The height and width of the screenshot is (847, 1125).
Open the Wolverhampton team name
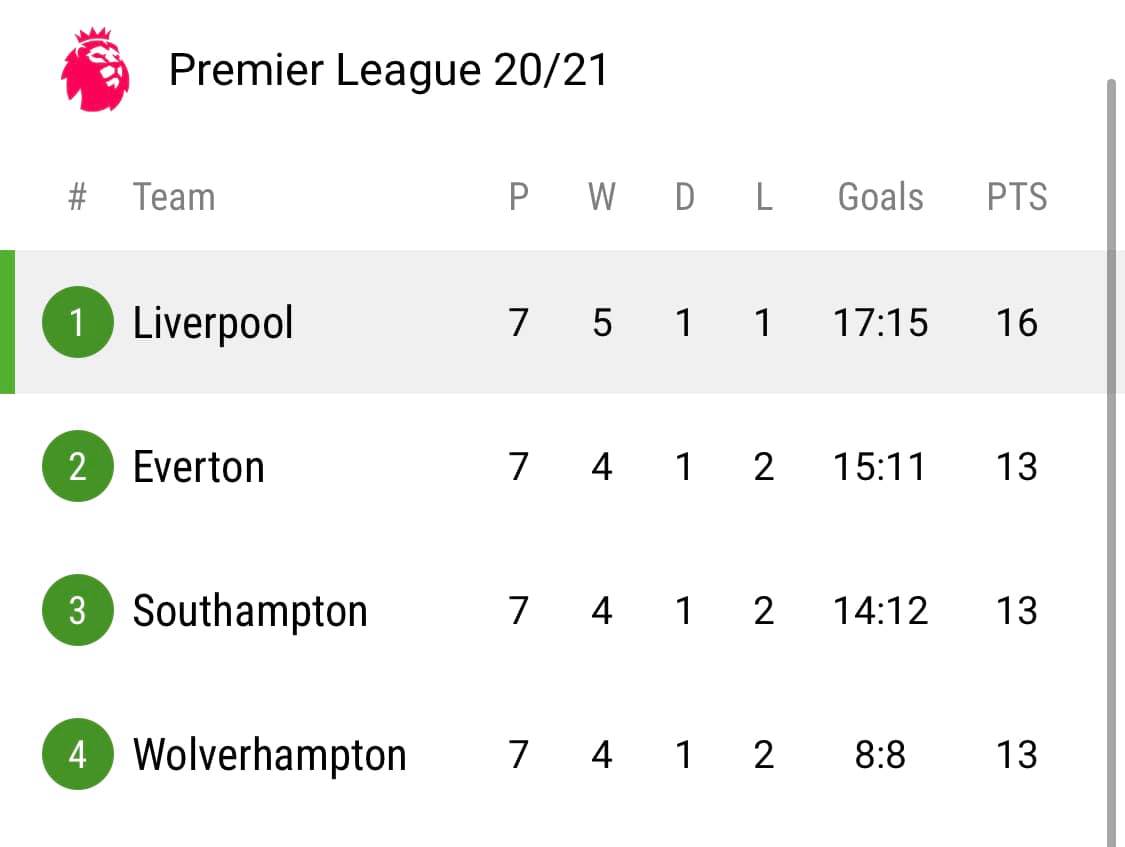click(x=270, y=756)
